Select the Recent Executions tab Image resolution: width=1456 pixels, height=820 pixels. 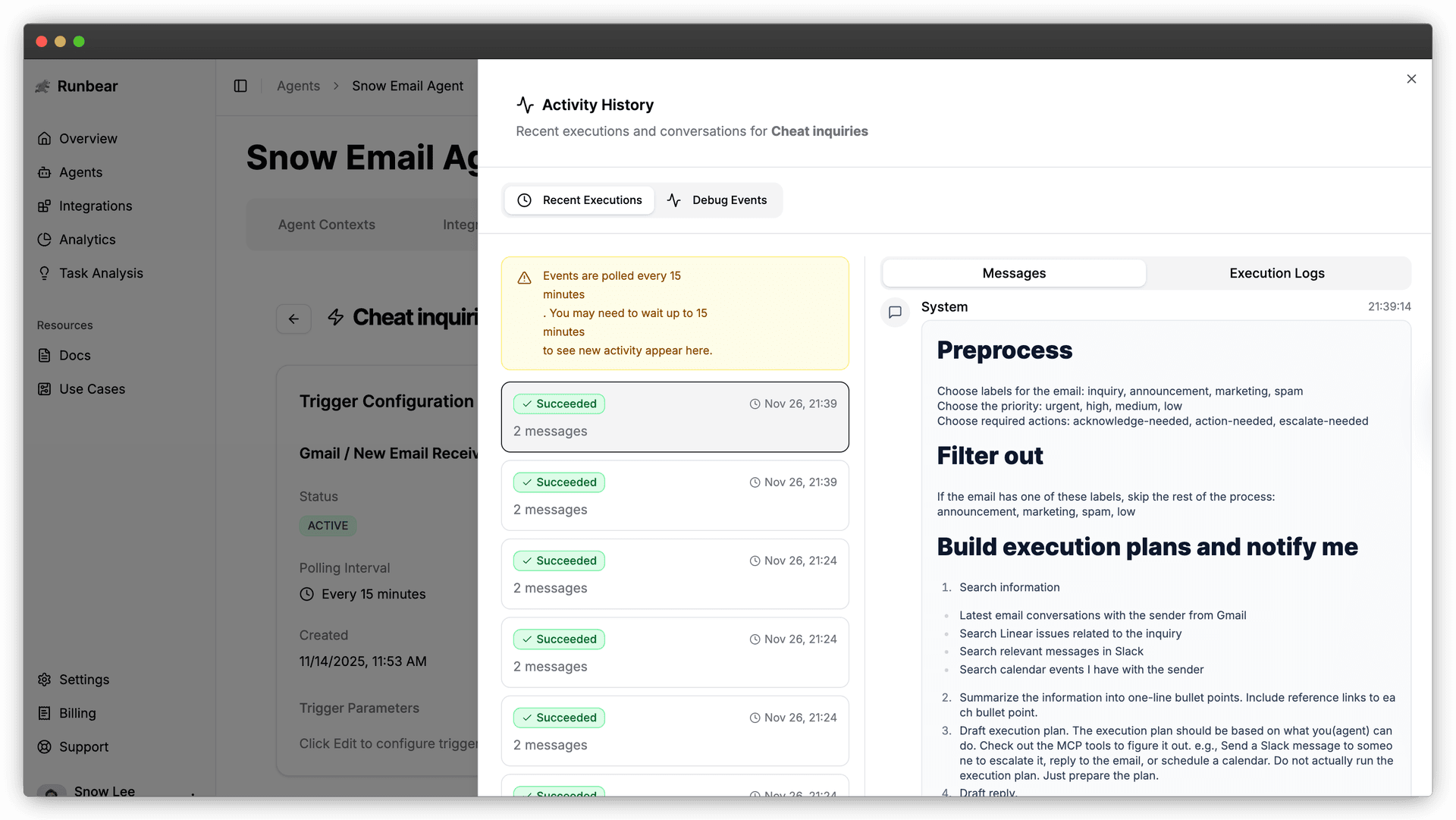pos(579,200)
